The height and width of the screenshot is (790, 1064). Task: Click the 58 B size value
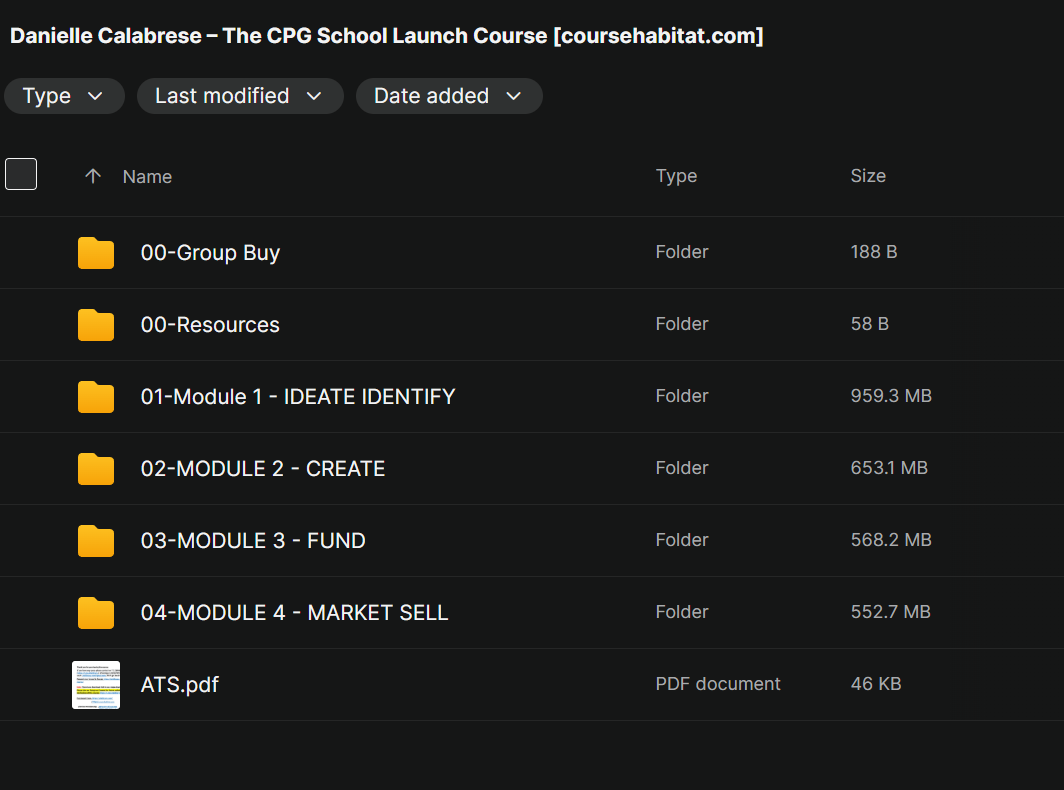(x=869, y=324)
